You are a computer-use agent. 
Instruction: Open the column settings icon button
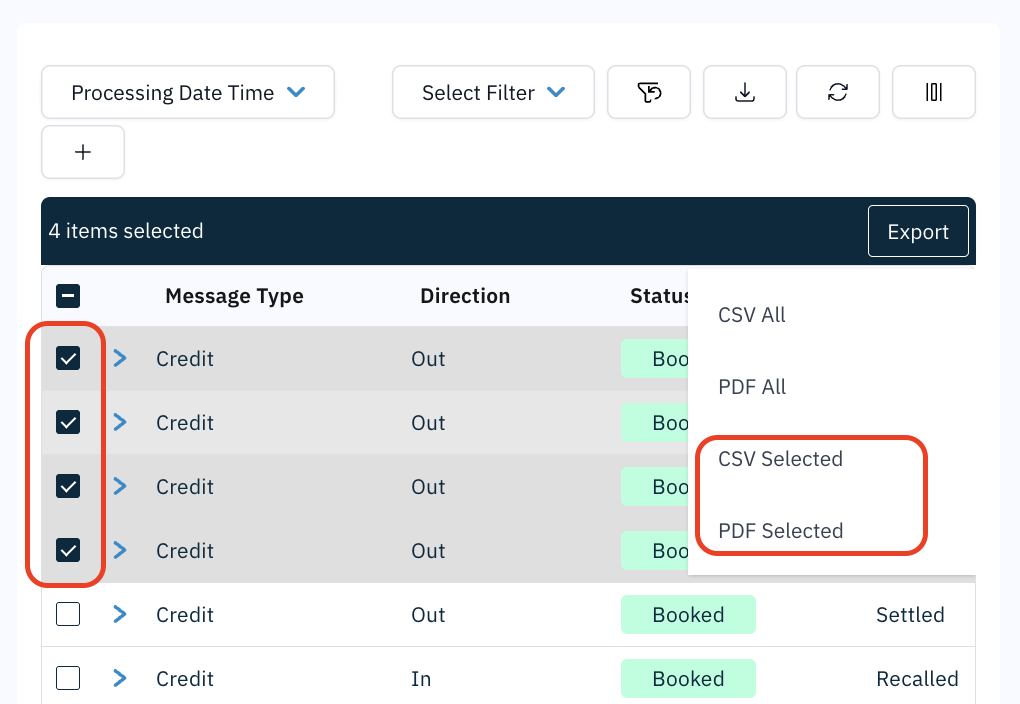pyautogui.click(x=933, y=93)
